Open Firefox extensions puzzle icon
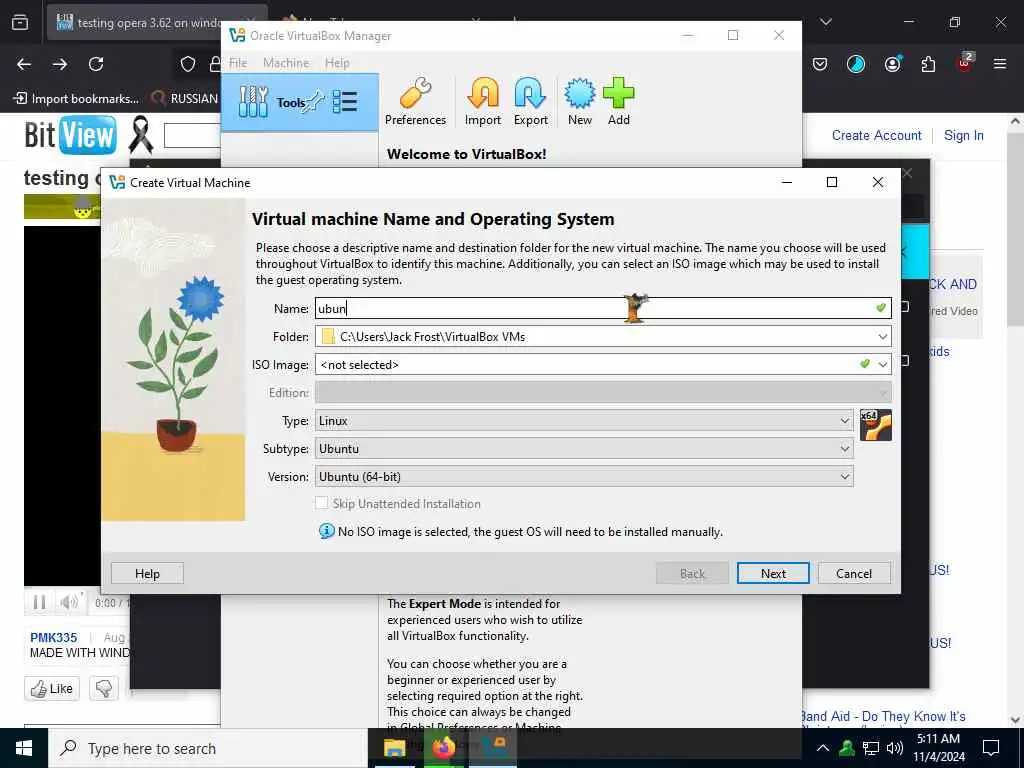Image resolution: width=1024 pixels, height=768 pixels. (x=928, y=64)
